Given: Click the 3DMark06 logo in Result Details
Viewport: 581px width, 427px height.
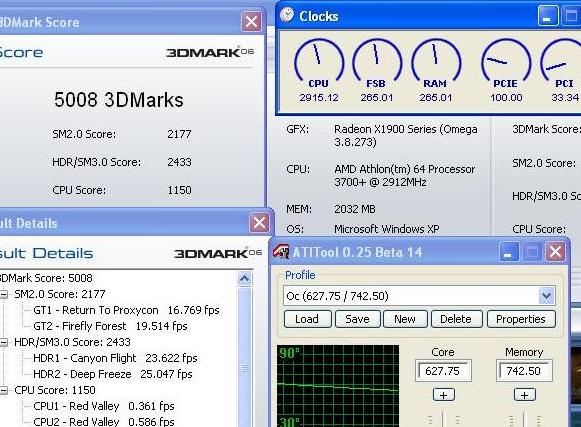Looking at the screenshot, I should 218,253.
